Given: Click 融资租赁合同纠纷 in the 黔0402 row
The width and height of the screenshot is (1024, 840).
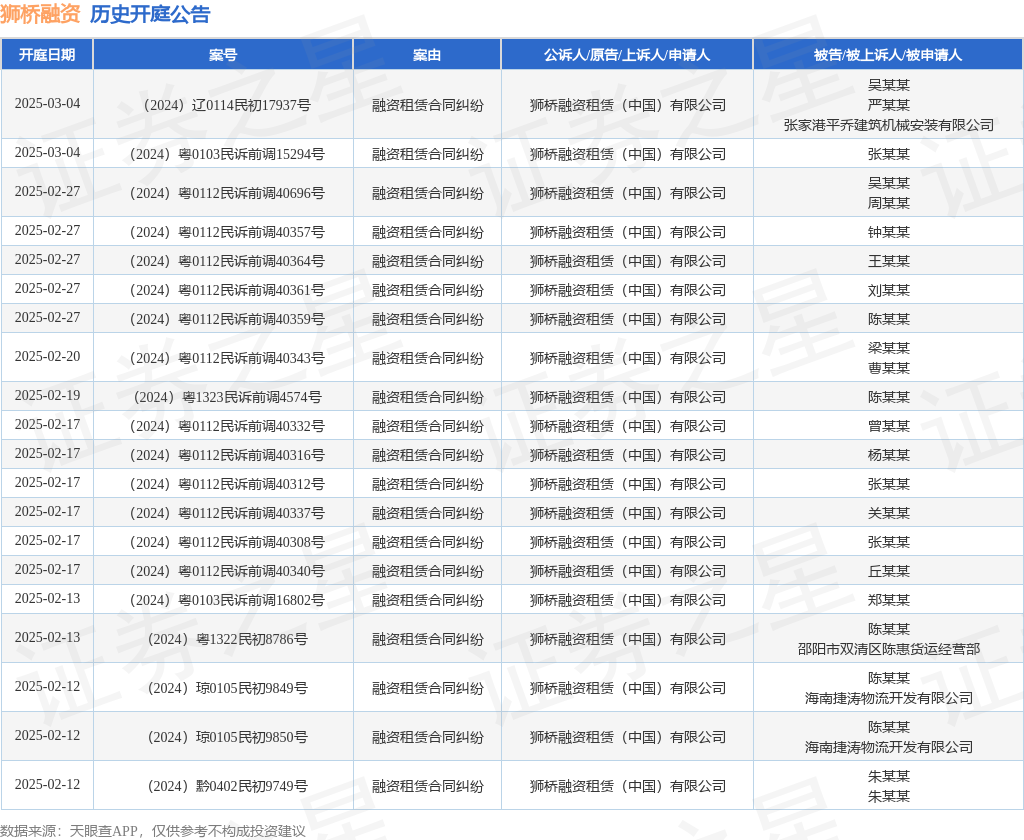Looking at the screenshot, I should 428,786.
